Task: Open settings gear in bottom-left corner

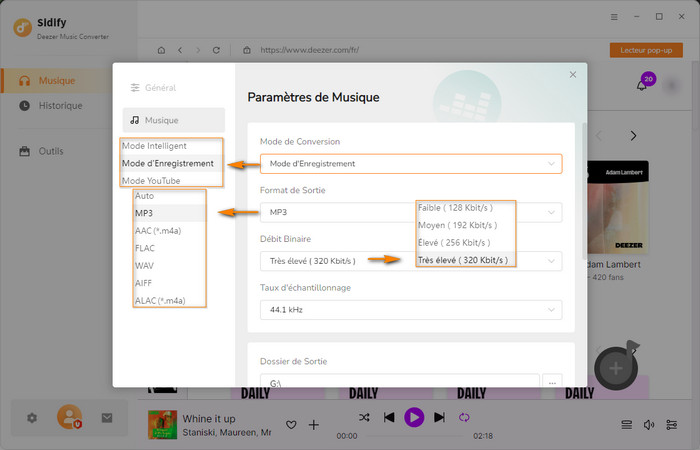Action: pos(32,418)
